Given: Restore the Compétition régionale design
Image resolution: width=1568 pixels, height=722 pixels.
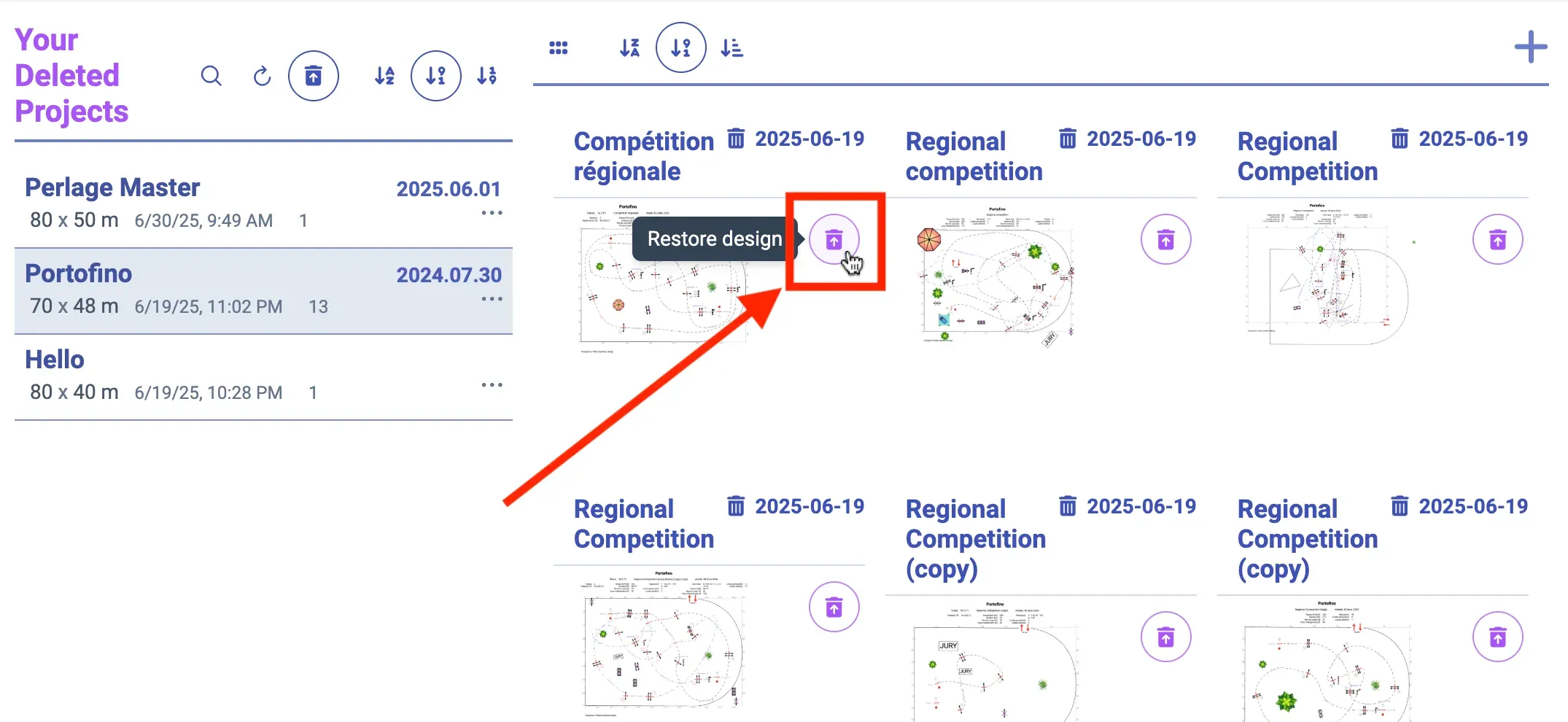Looking at the screenshot, I should pos(834,239).
